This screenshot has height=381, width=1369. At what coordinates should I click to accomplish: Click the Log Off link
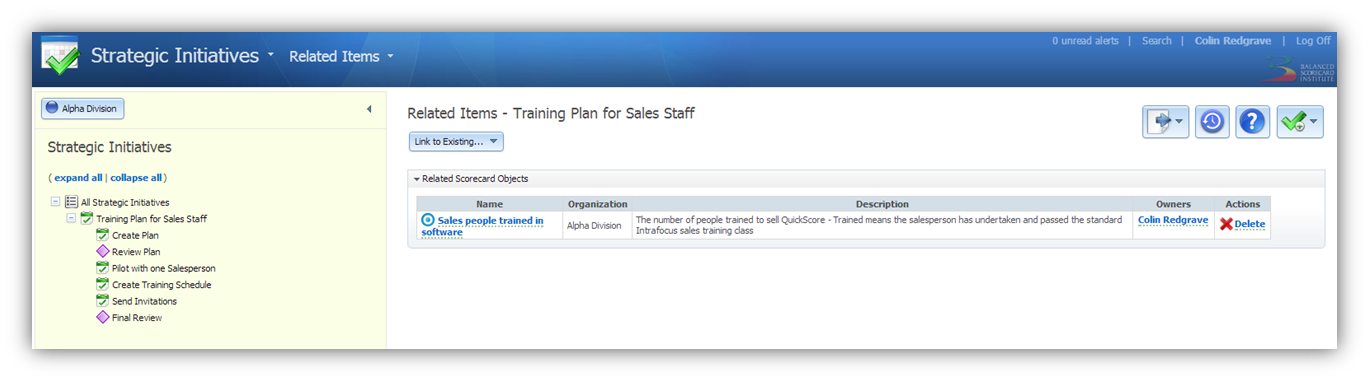[x=1313, y=41]
